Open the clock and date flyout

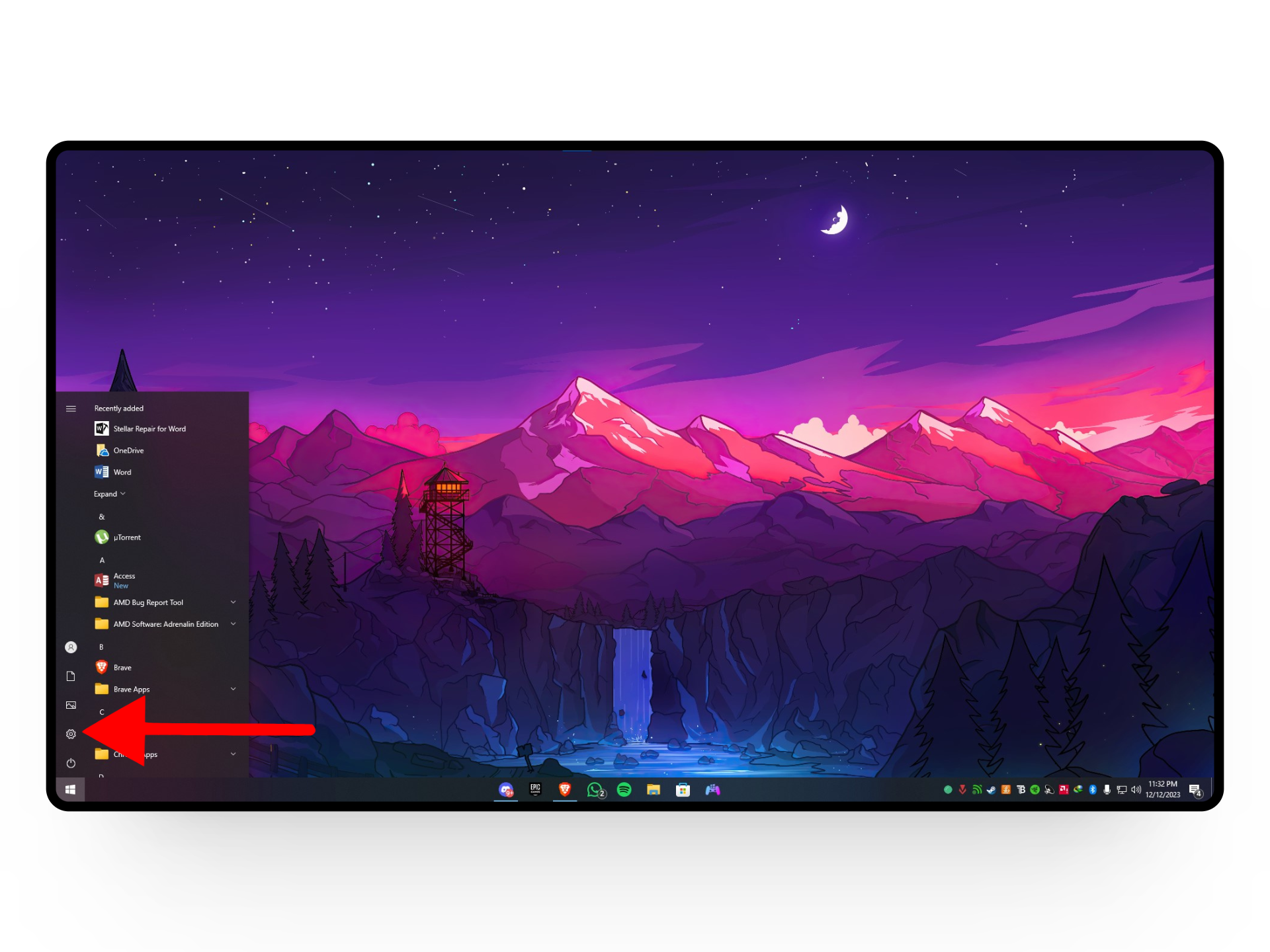(1162, 789)
